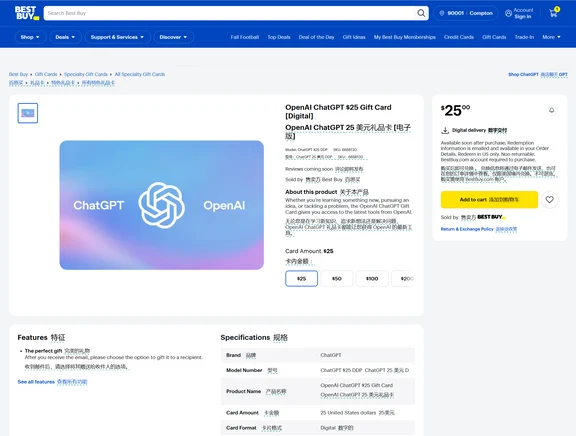This screenshot has height=436, width=576.
Task: Click the Best Buy breadcrumb
Action: (18, 74)
